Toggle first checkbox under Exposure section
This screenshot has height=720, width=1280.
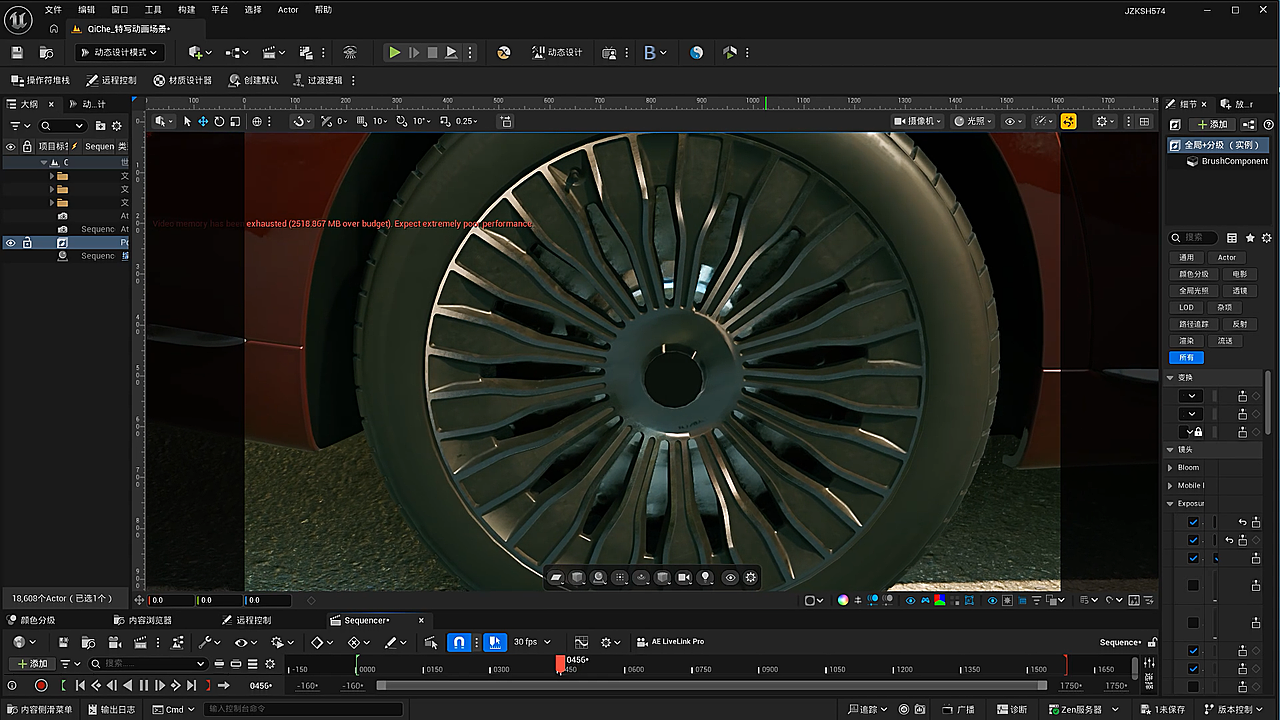1193,522
